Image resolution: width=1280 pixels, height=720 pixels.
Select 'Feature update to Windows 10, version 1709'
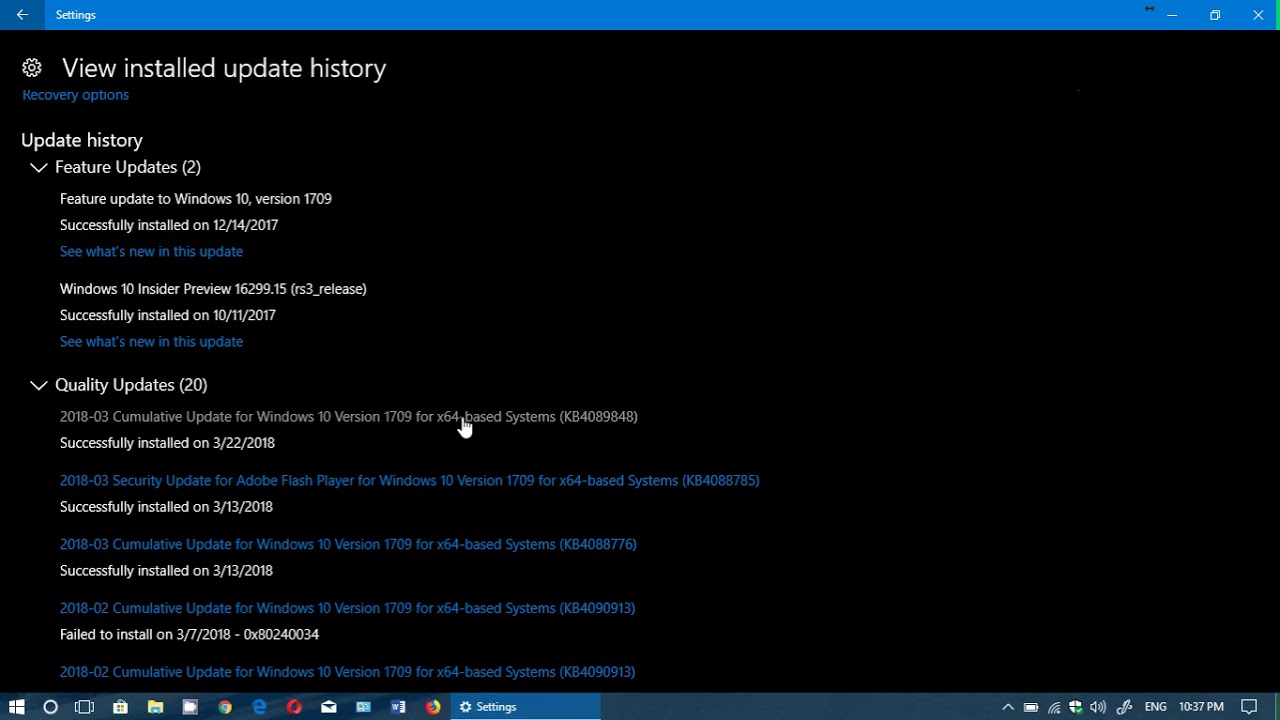196,199
